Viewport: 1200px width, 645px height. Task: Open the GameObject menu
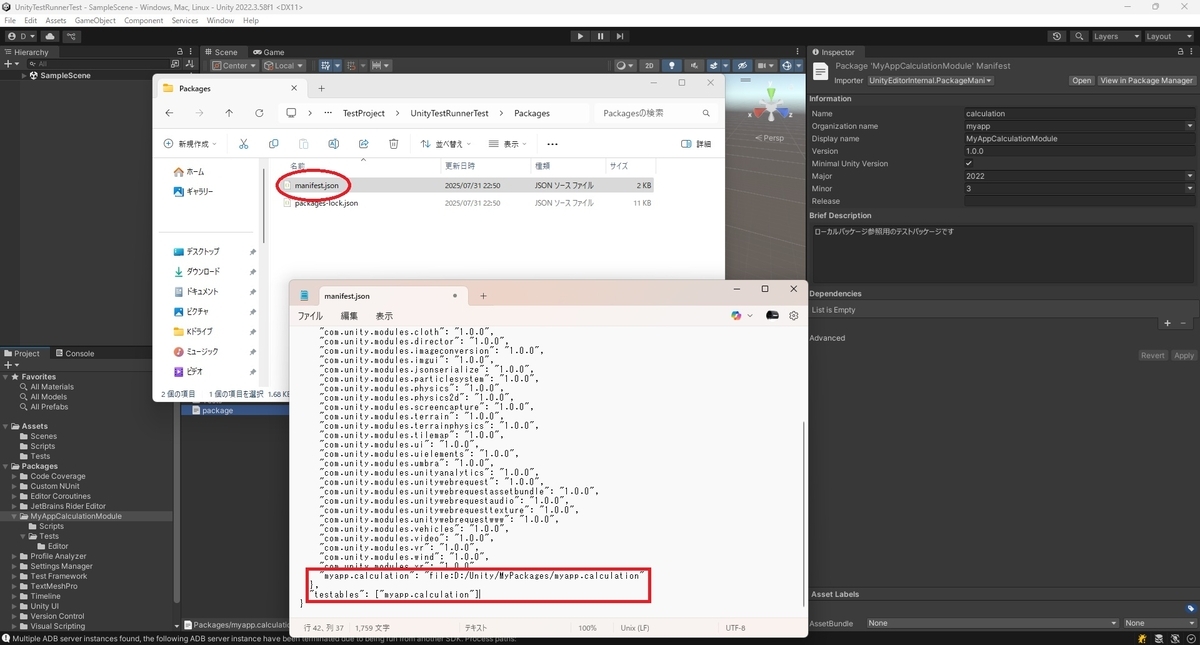(x=95, y=20)
